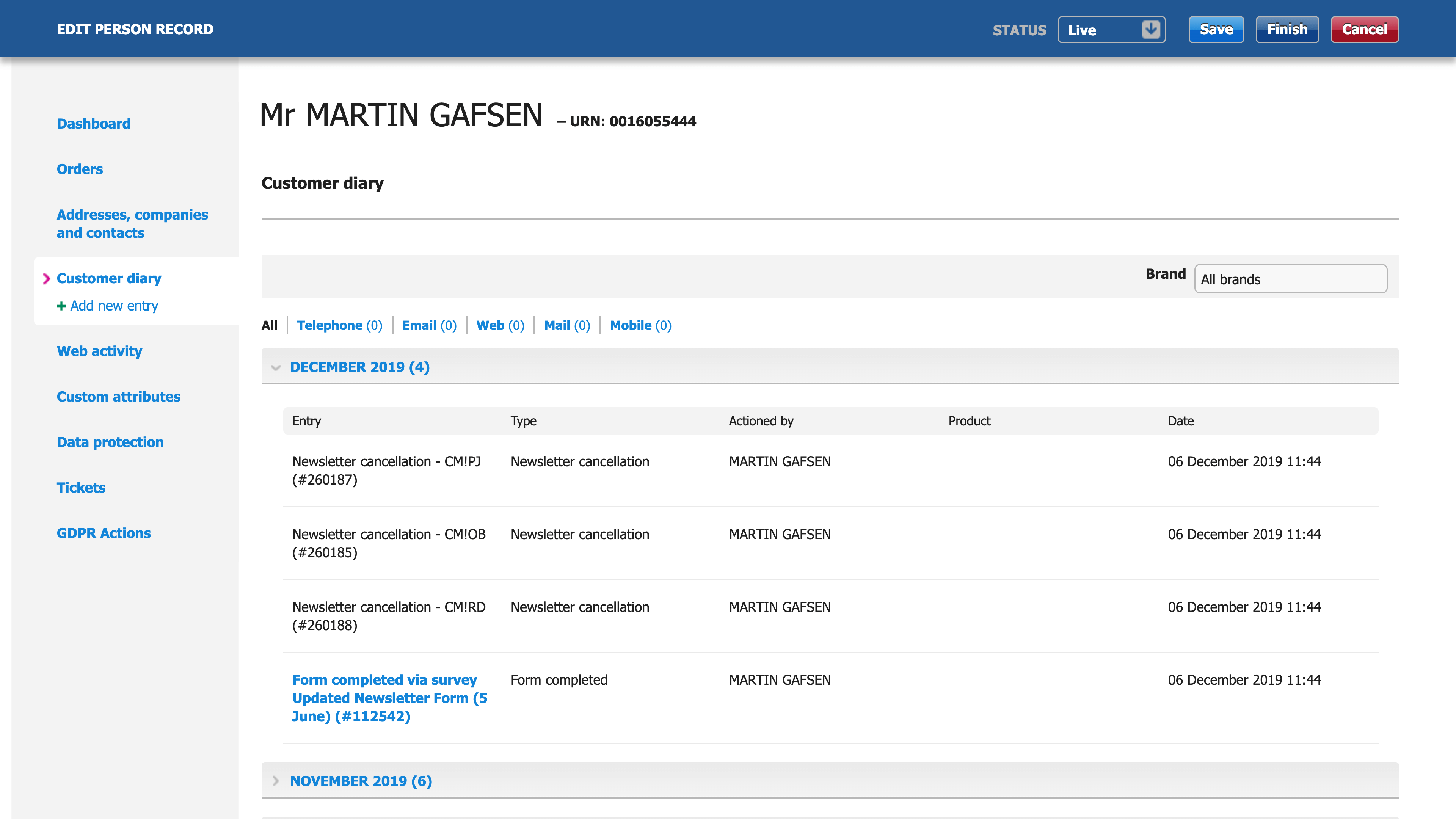Click the Save button
1456x819 pixels.
click(x=1216, y=30)
